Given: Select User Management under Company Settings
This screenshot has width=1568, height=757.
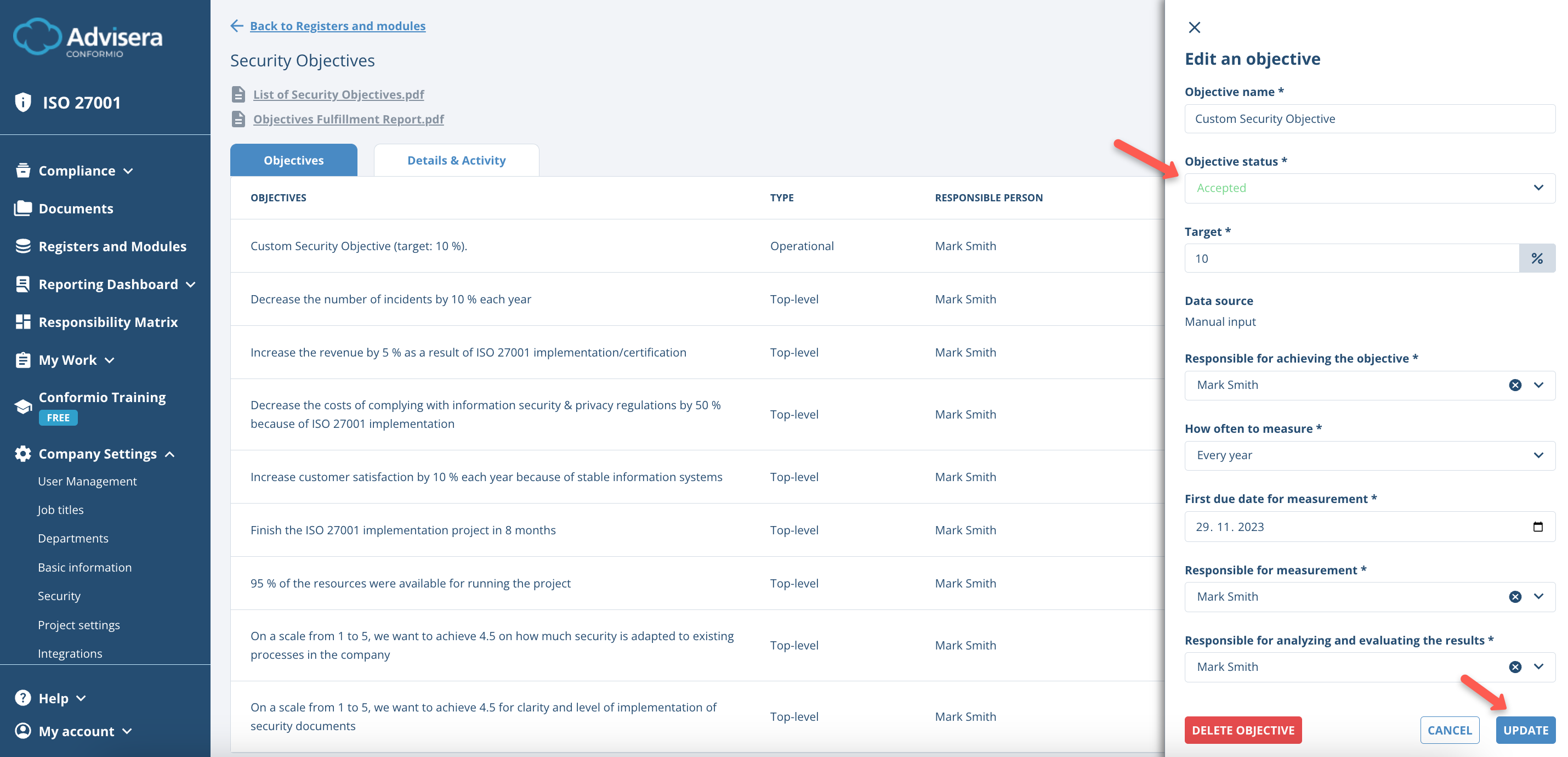Looking at the screenshot, I should pos(87,481).
